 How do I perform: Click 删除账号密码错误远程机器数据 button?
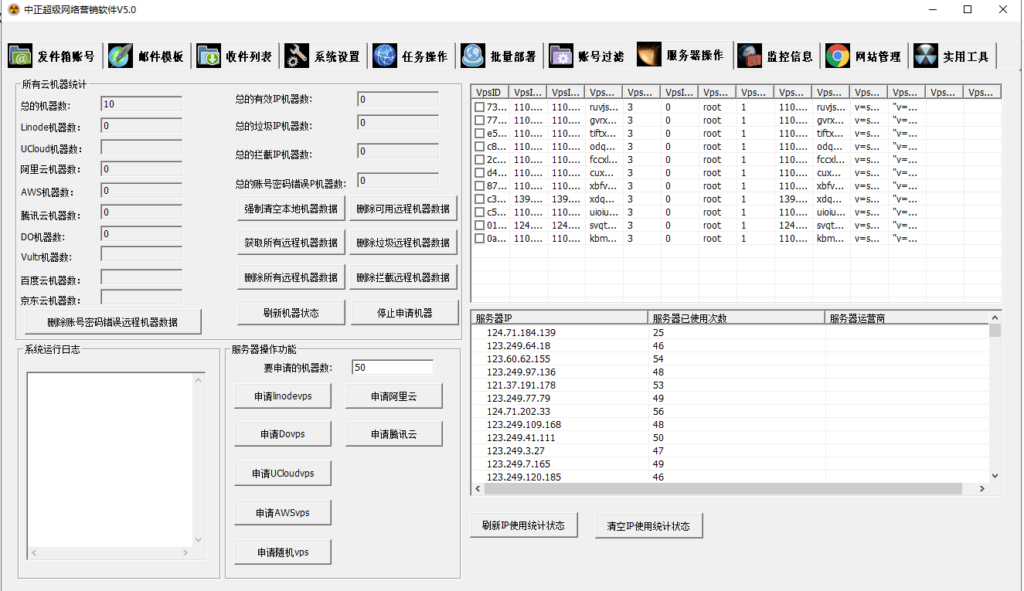pyautogui.click(x=112, y=322)
